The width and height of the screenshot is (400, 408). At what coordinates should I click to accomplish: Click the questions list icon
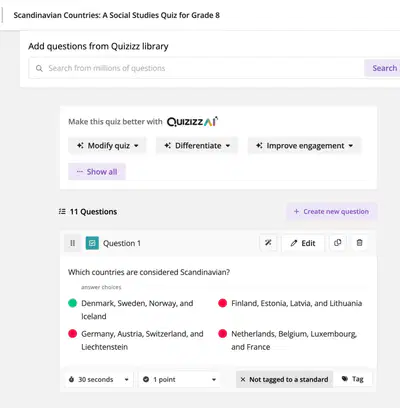62,211
